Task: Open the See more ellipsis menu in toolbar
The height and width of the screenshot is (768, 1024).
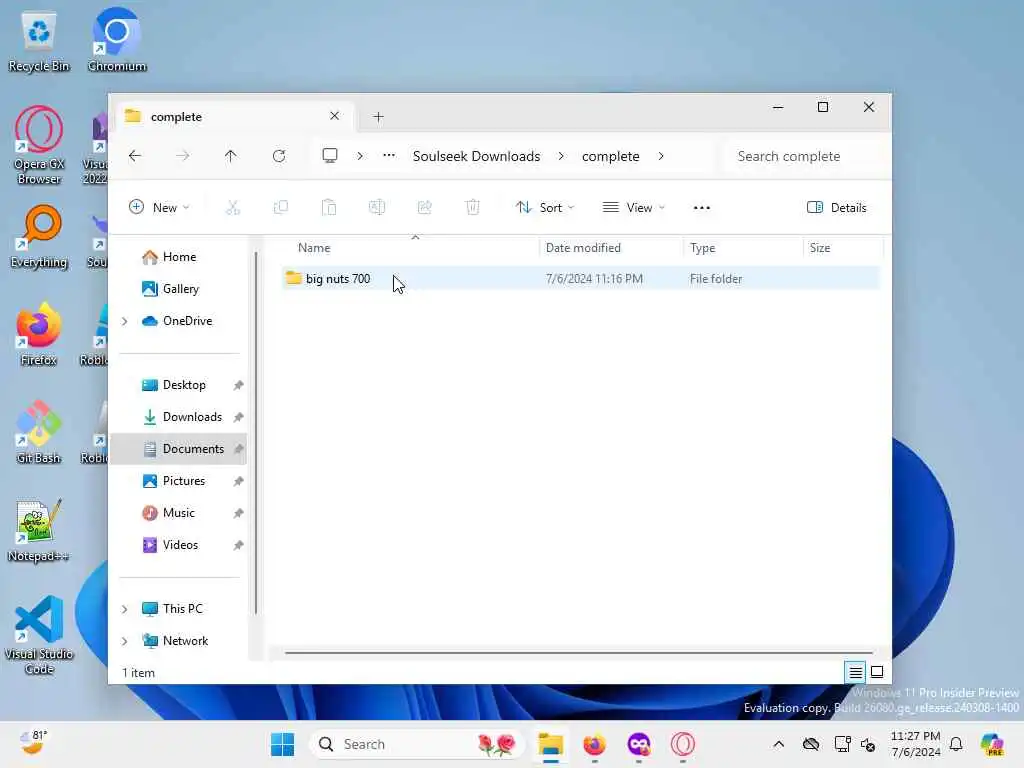Action: [x=701, y=208]
